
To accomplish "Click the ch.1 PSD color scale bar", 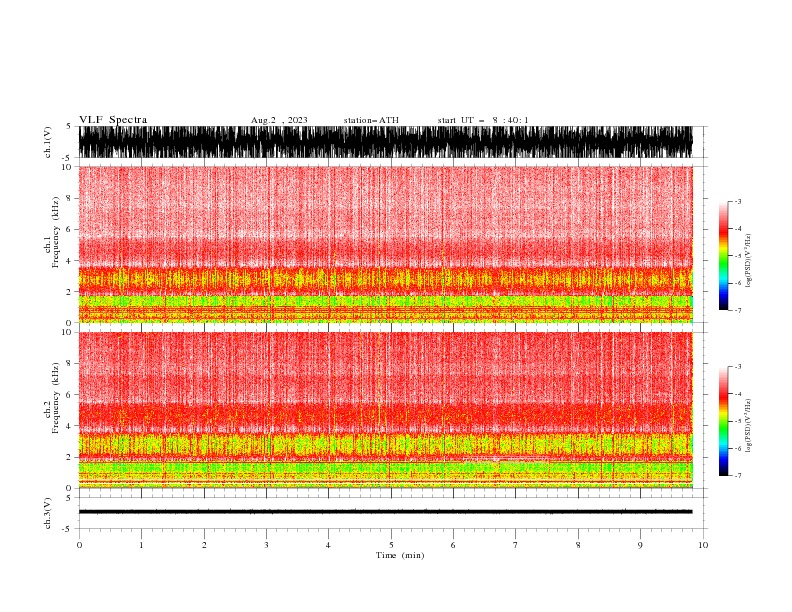I will [x=723, y=256].
